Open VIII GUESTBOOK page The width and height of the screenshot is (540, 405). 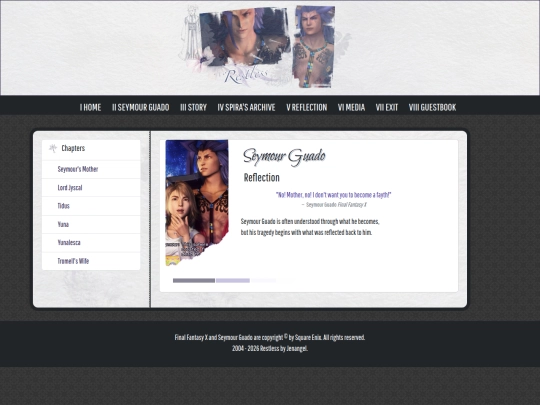(432, 107)
